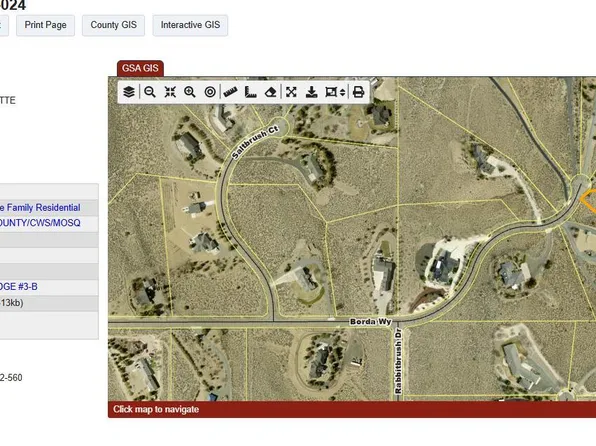Click the Rabbitbrush Dr road label
The width and height of the screenshot is (596, 446).
pos(398,361)
